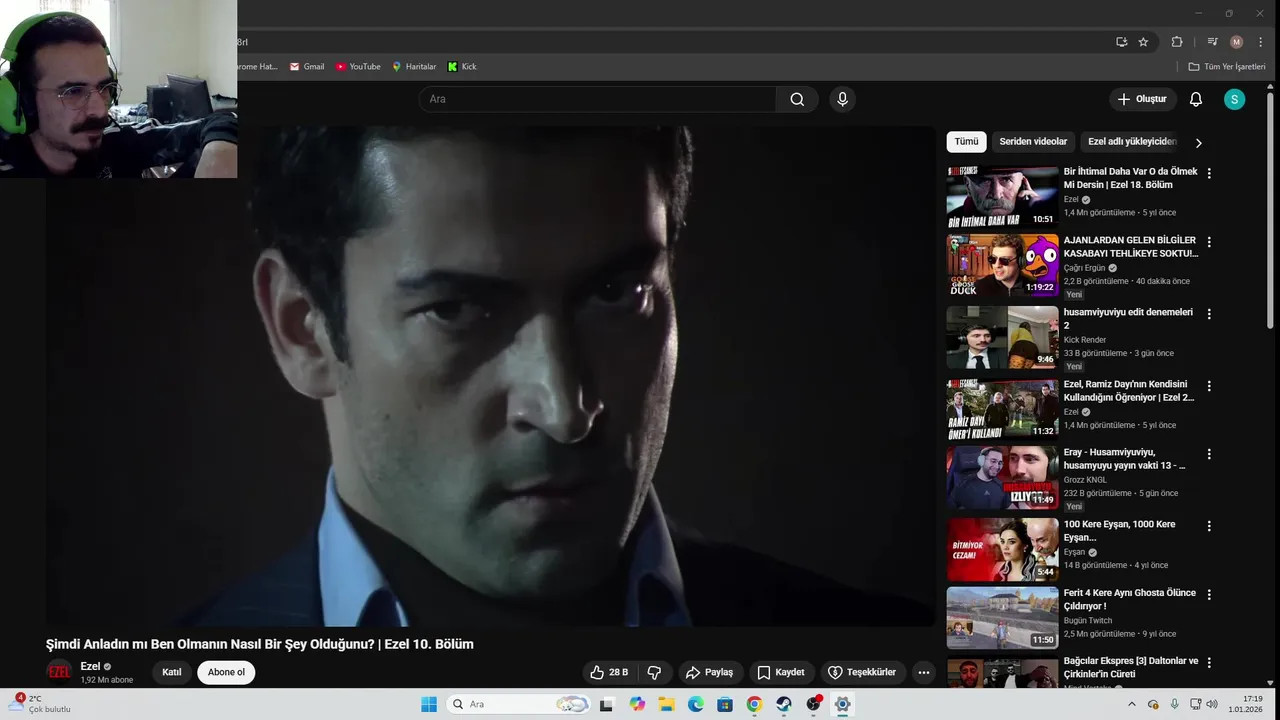The width and height of the screenshot is (1280, 720).
Task: Click the Teşekkürler thanks button
Action: 862,672
